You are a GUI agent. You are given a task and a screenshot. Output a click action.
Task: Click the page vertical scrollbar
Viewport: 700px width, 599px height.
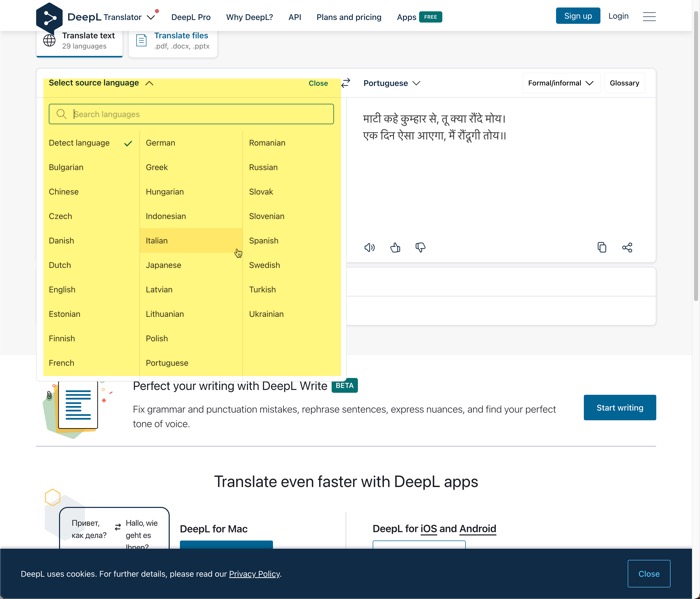point(696,156)
